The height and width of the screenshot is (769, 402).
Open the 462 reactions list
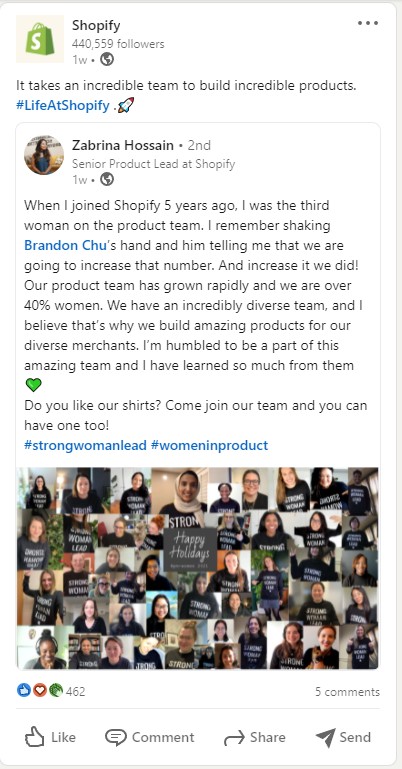click(x=75, y=692)
